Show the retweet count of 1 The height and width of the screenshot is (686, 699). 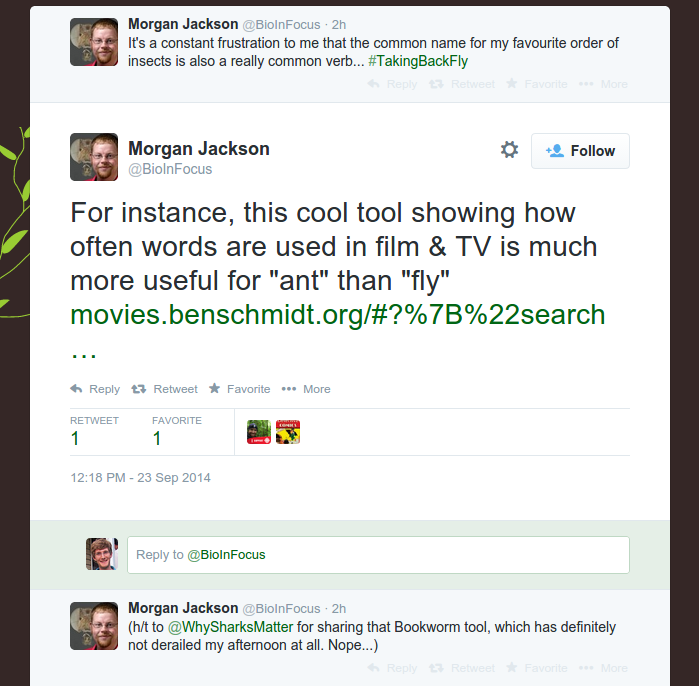[x=75, y=438]
